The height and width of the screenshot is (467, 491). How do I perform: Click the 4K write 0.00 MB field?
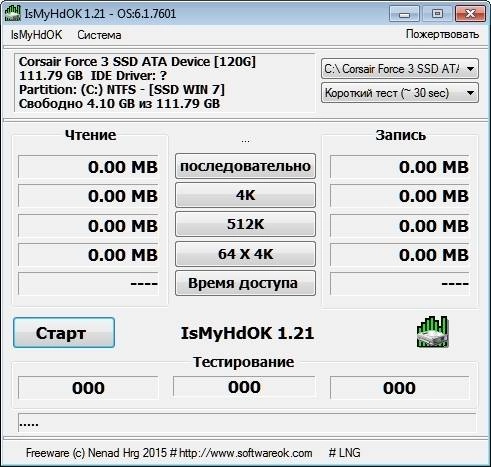click(400, 196)
